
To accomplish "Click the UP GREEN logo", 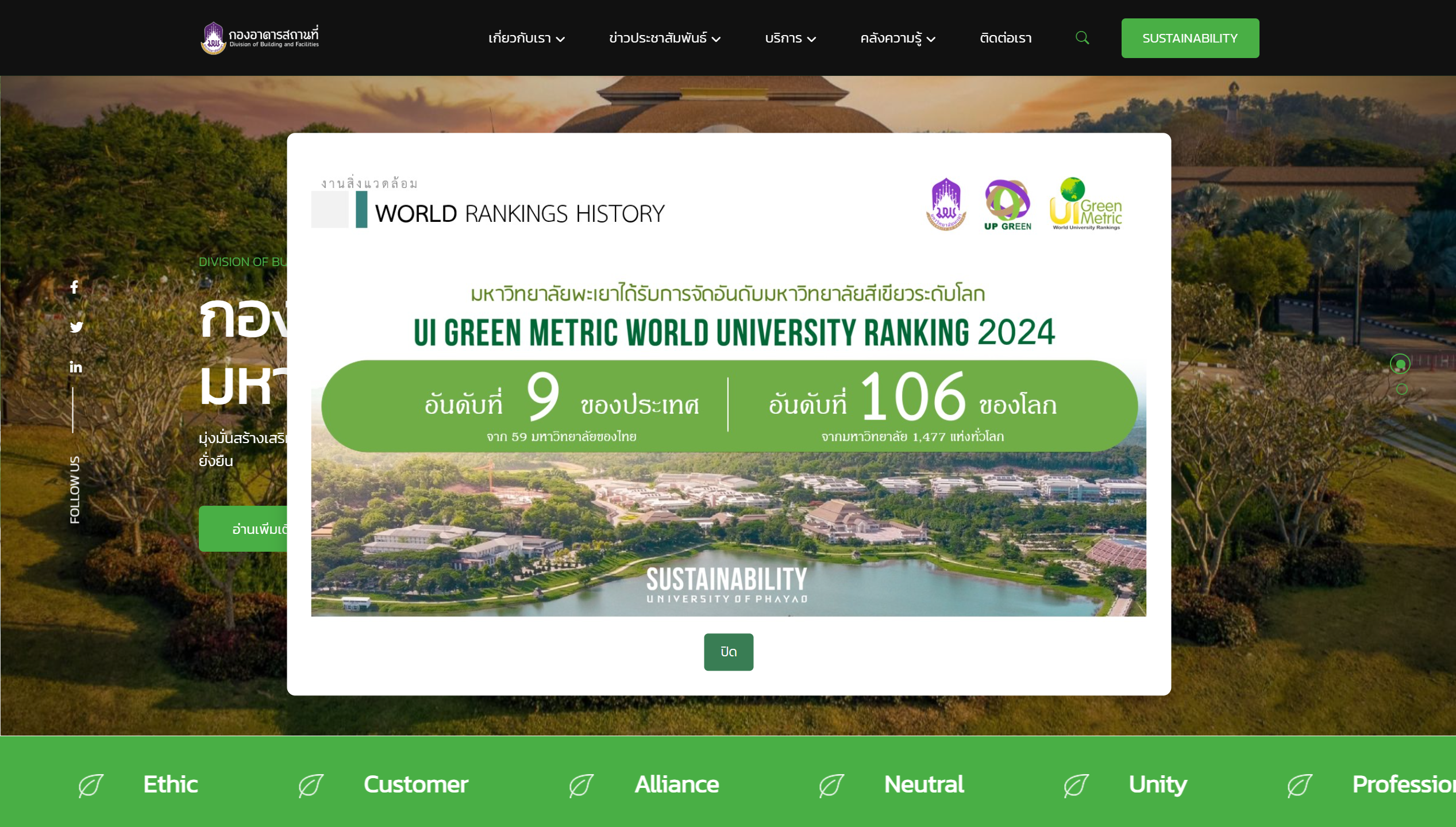I will point(1007,205).
